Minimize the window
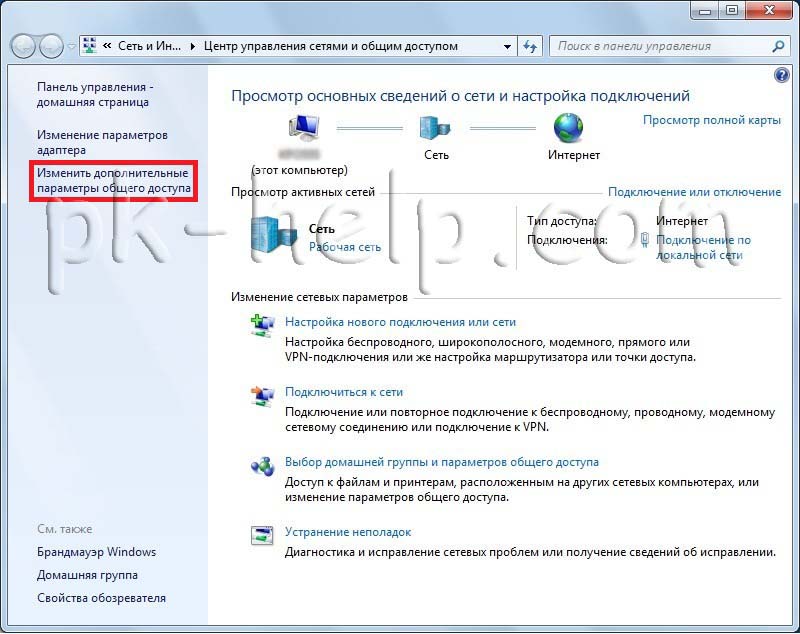This screenshot has width=800, height=634. 705,10
